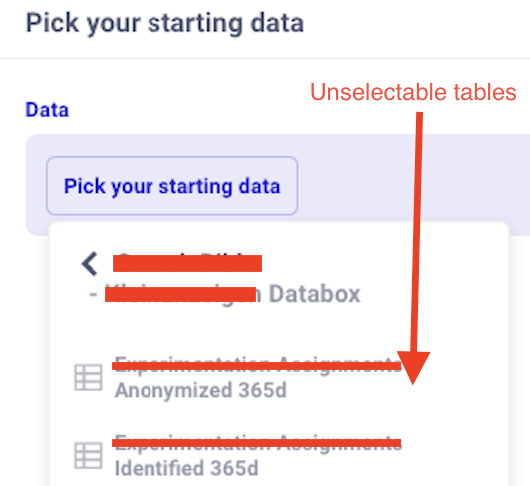Click the struck-through table name above Anonymized 365d
This screenshot has width=530, height=486.
point(257,366)
